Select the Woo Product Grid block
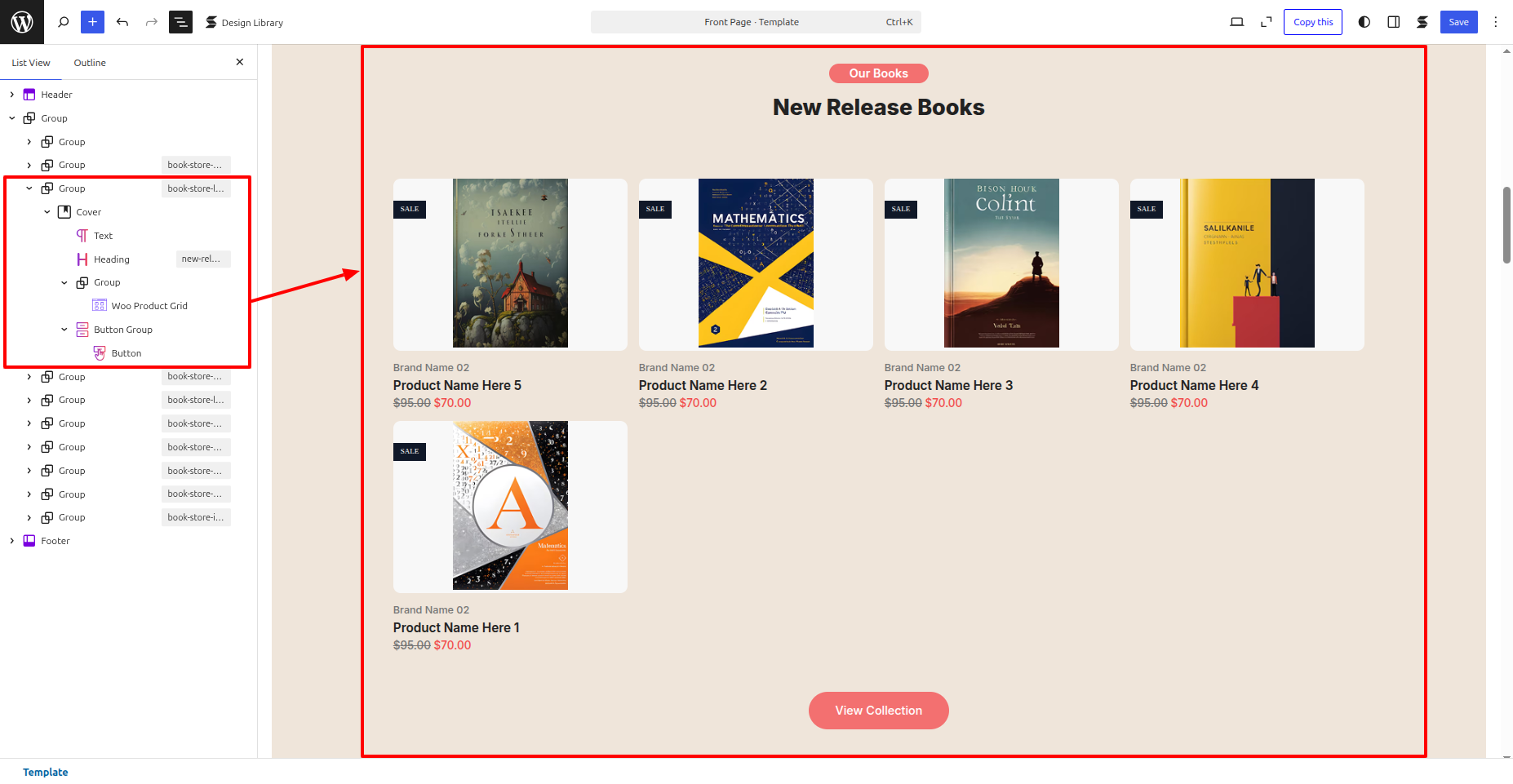 tap(149, 306)
